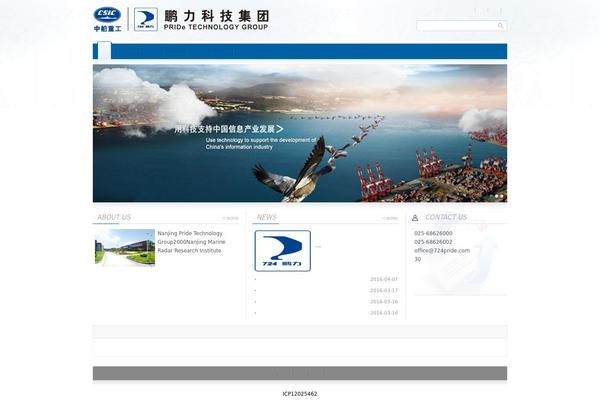Click the 'Use technology to support' banner text
Image resolution: width=600 pixels, height=400 pixels.
[261, 144]
